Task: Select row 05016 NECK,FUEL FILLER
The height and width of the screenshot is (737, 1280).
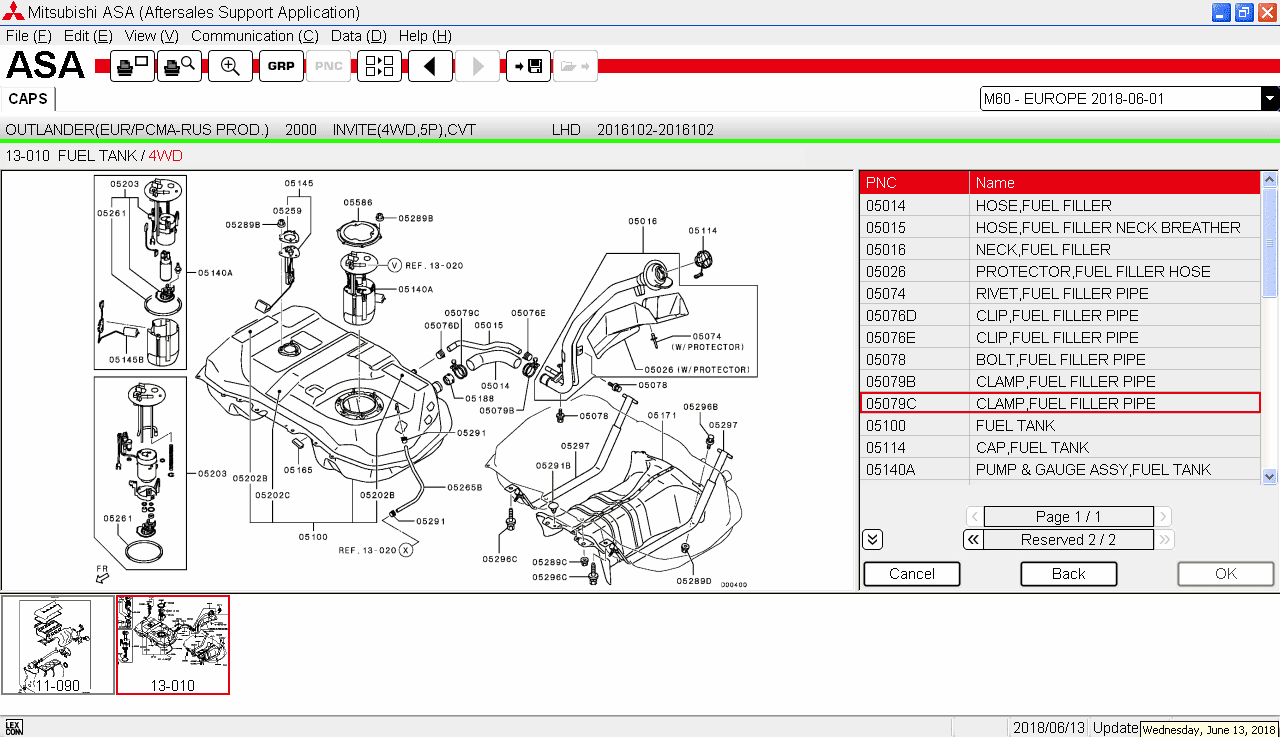Action: click(x=1060, y=249)
